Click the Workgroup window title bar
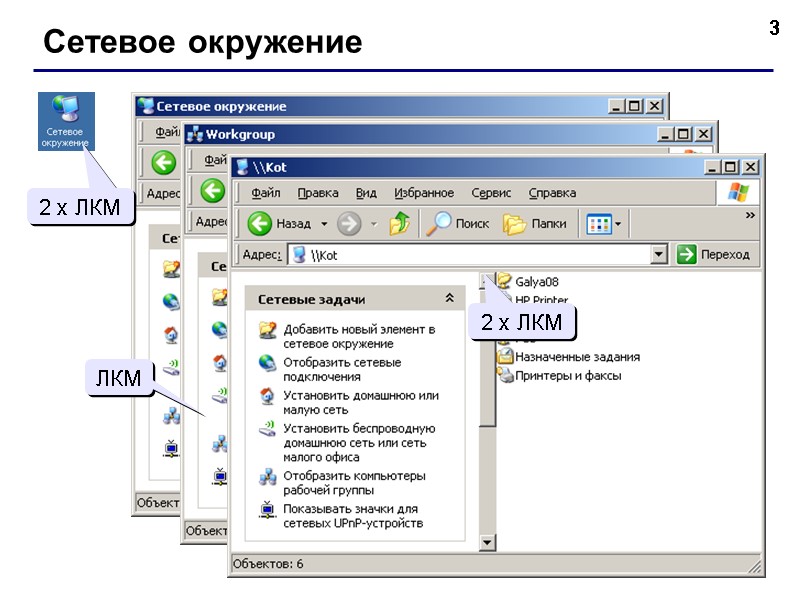800x600 pixels. (x=421, y=135)
